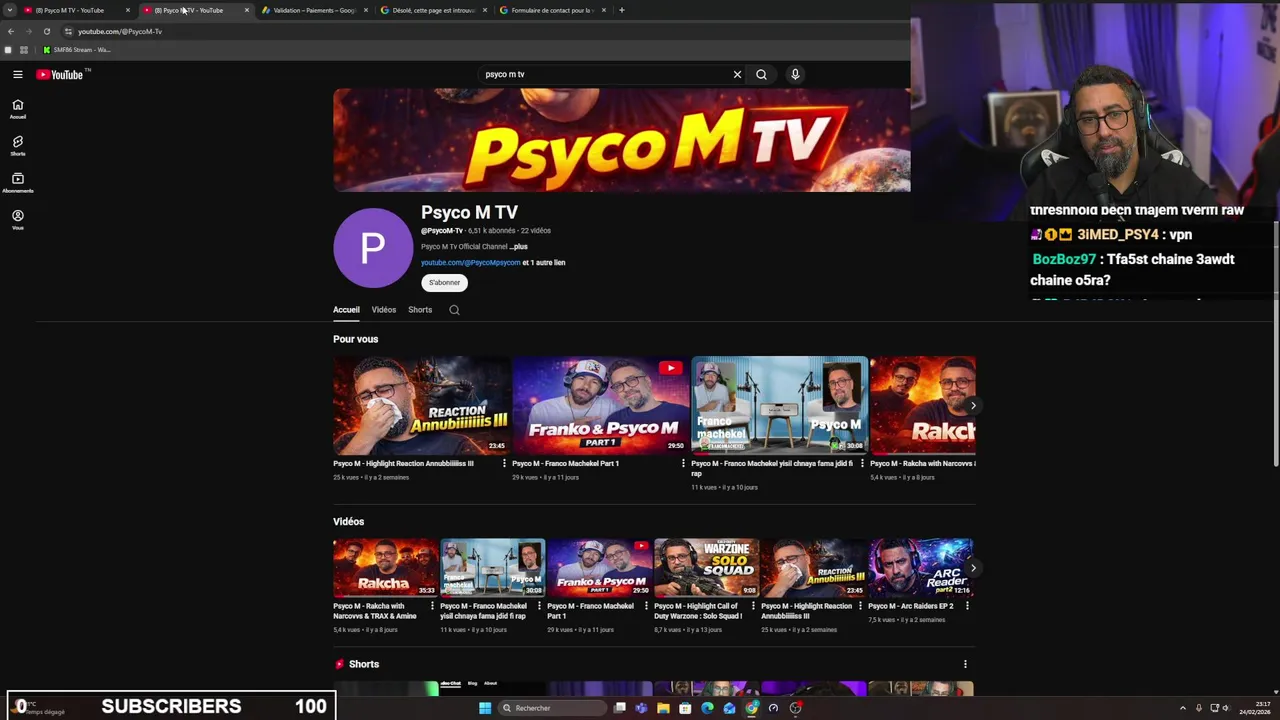Screen dimensions: 1280x720
Task: Go back with browser back arrow
Action: coord(11,31)
